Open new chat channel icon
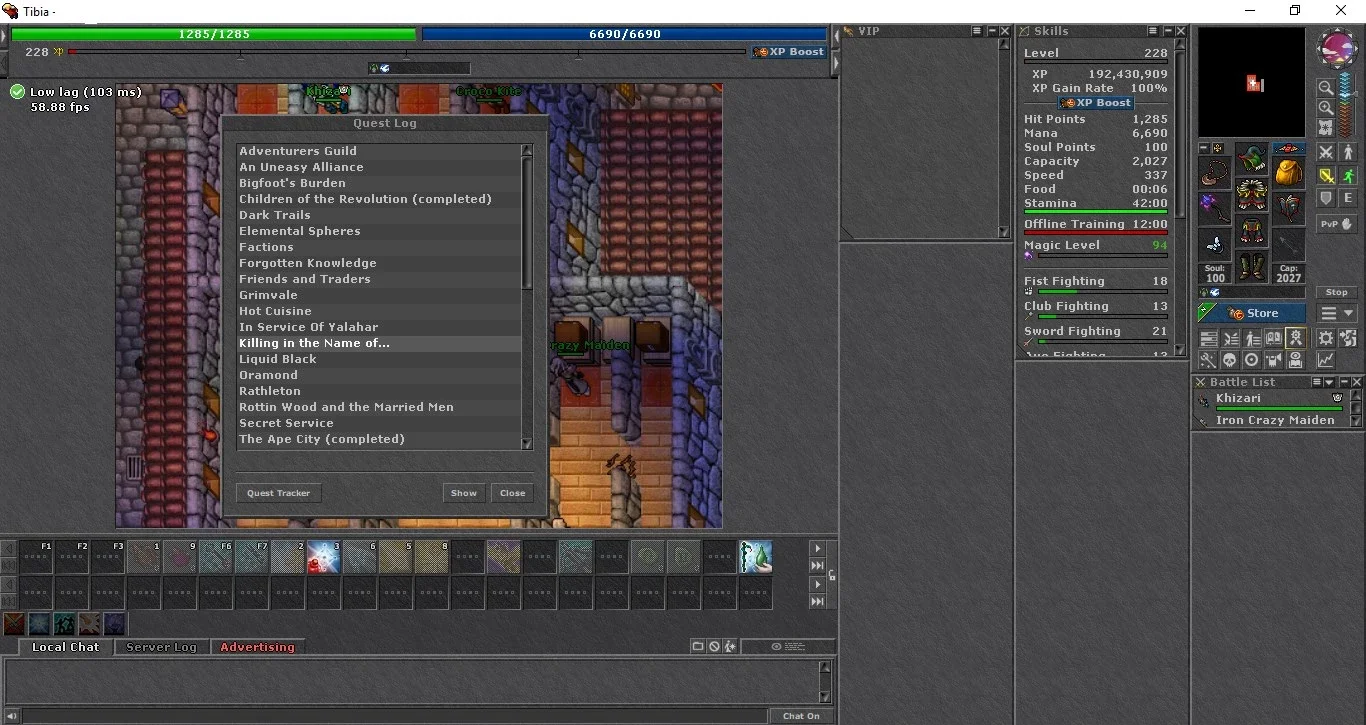Image resolution: width=1366 pixels, height=725 pixels. point(698,647)
